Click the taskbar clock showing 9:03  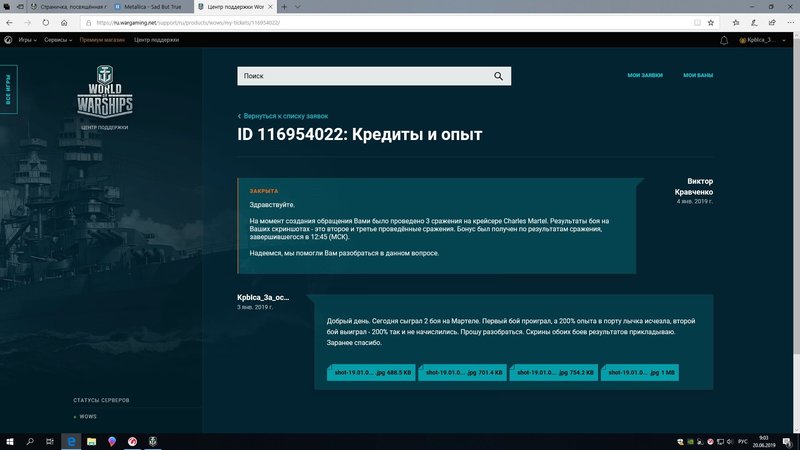click(764, 442)
